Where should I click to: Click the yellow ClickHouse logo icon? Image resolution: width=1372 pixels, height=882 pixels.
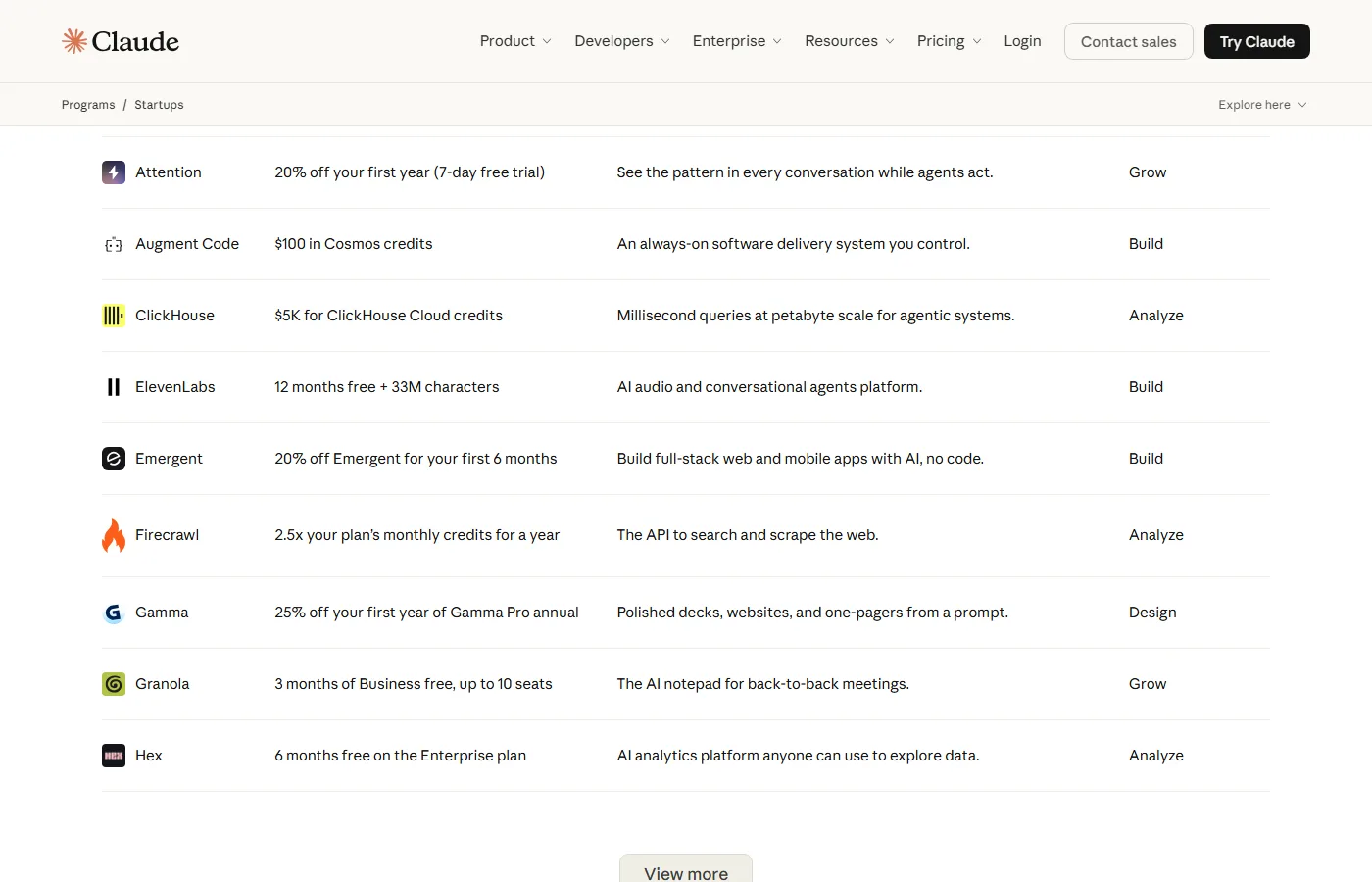coord(114,316)
